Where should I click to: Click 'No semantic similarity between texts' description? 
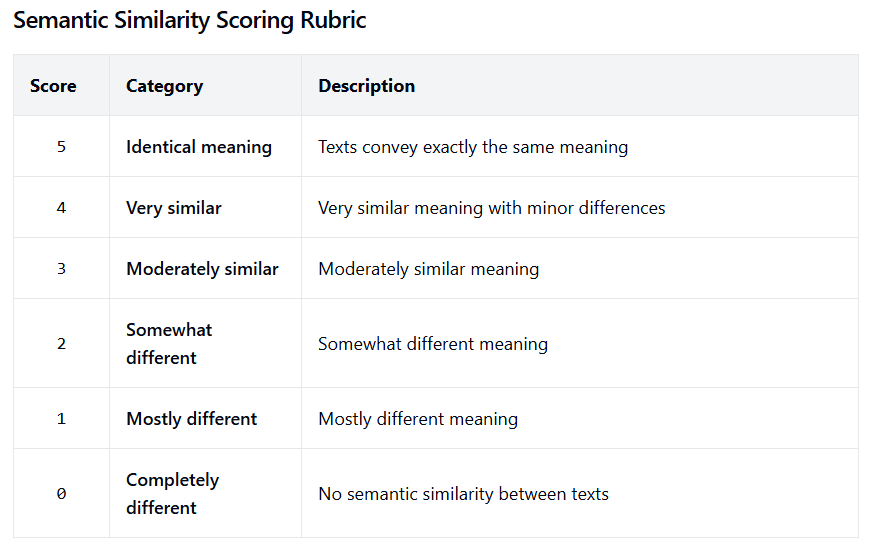[463, 494]
